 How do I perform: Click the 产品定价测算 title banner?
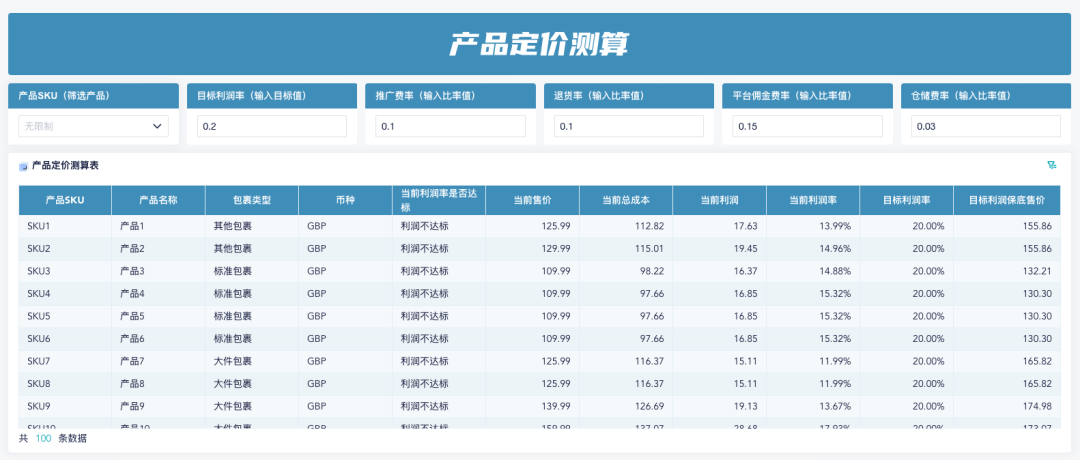point(539,44)
